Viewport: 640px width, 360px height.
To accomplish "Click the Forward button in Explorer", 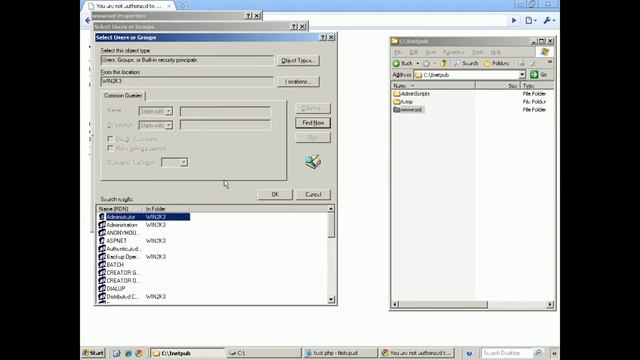I will (x=426, y=63).
